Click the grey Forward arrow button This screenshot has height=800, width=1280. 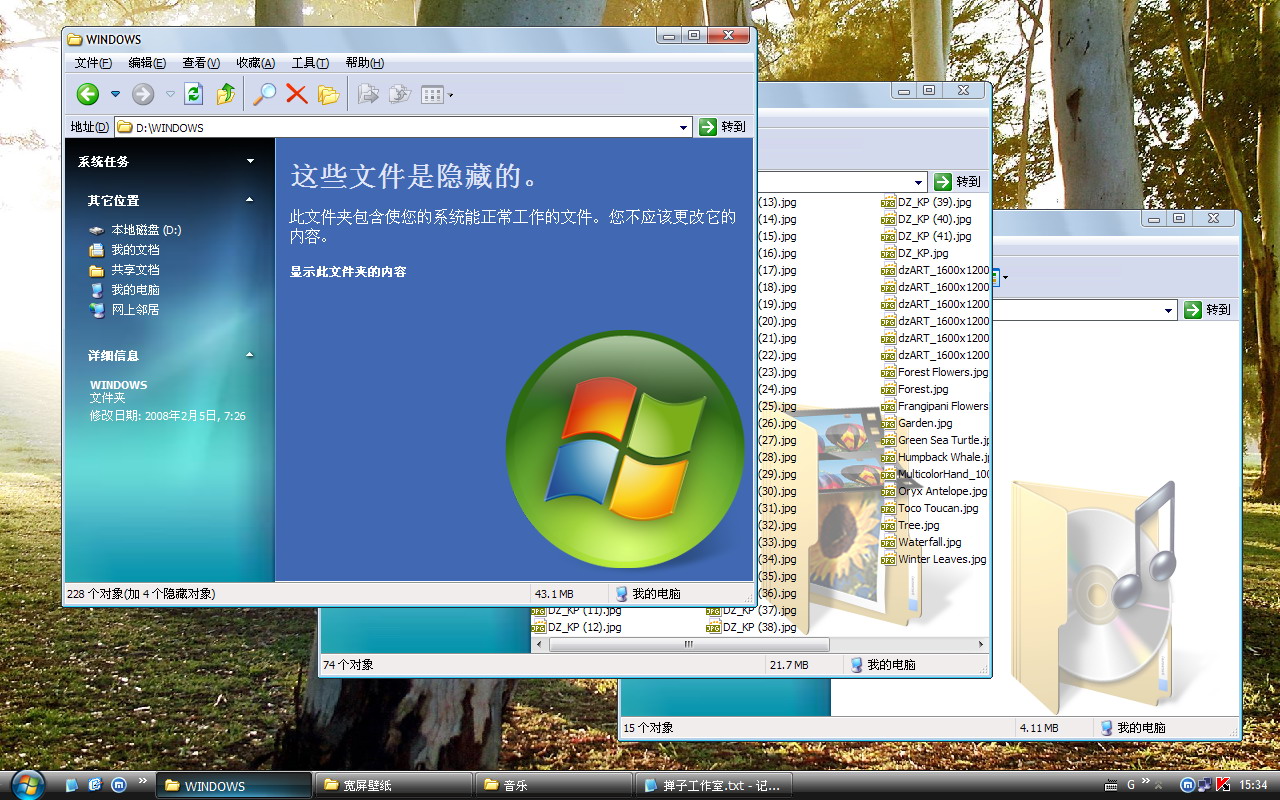coord(143,94)
